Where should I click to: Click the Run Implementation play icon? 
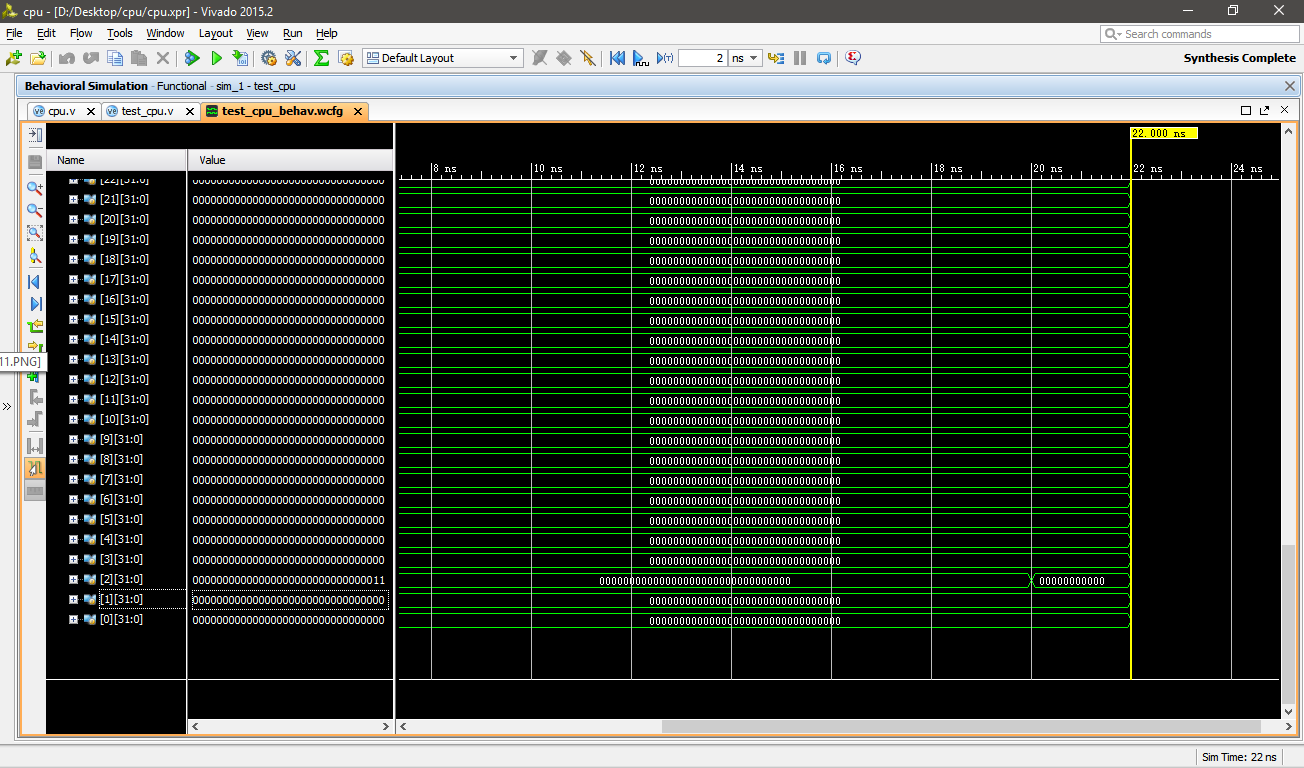point(217,58)
